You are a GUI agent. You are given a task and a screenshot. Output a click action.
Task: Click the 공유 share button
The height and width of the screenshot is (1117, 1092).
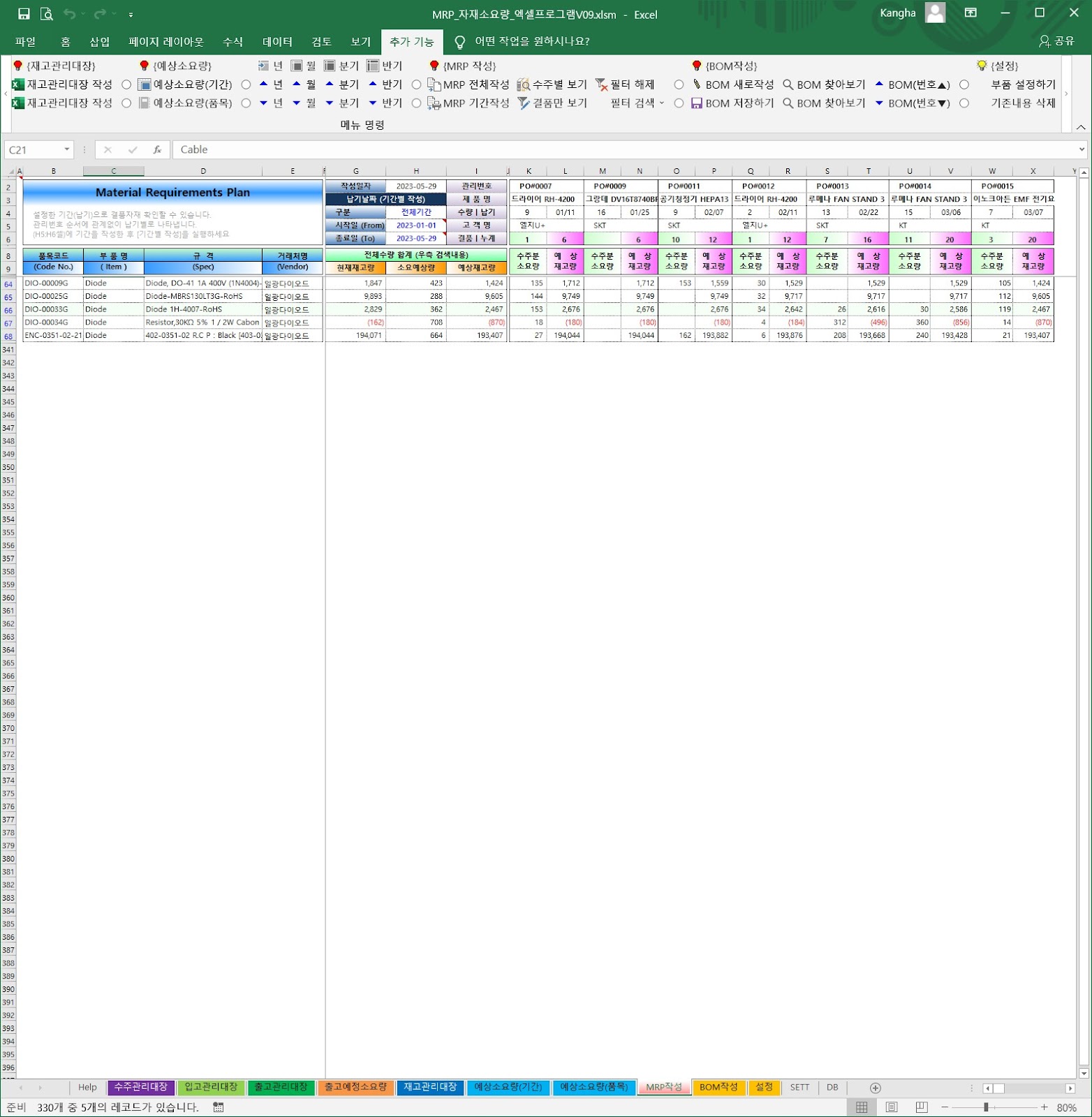coord(1056,42)
